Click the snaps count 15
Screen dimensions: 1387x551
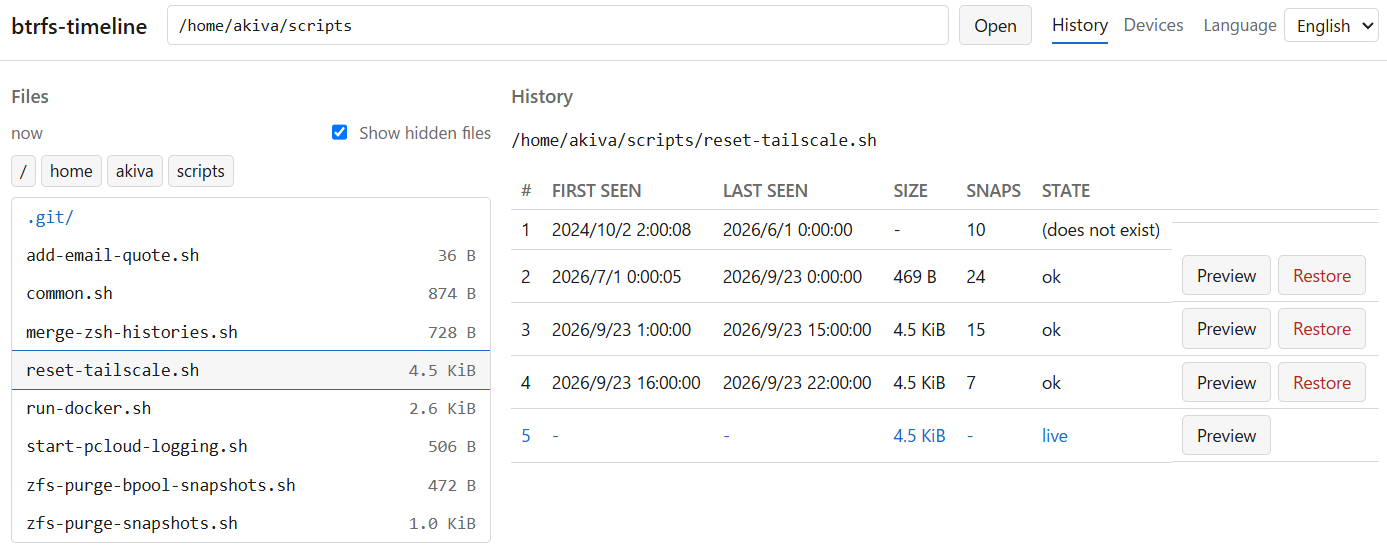[976, 329]
